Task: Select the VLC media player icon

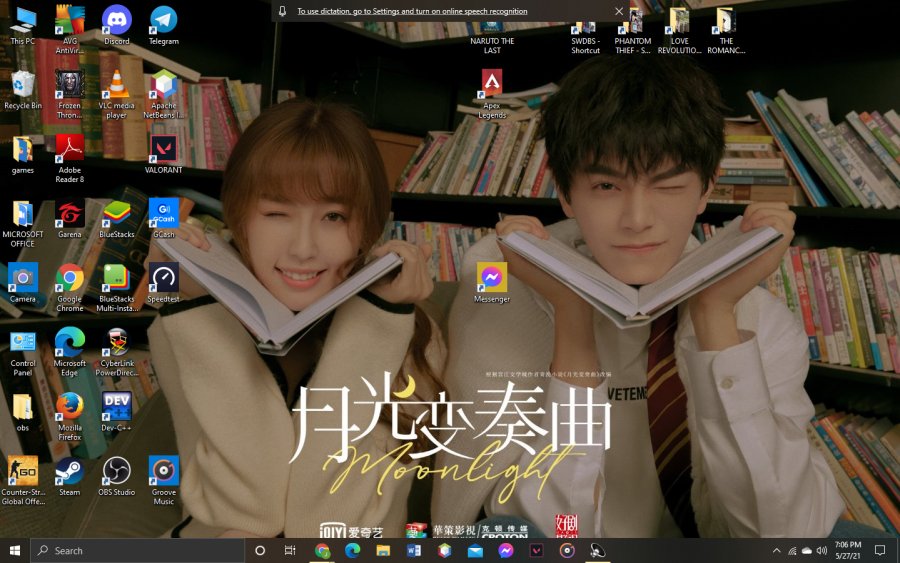Action: point(117,85)
